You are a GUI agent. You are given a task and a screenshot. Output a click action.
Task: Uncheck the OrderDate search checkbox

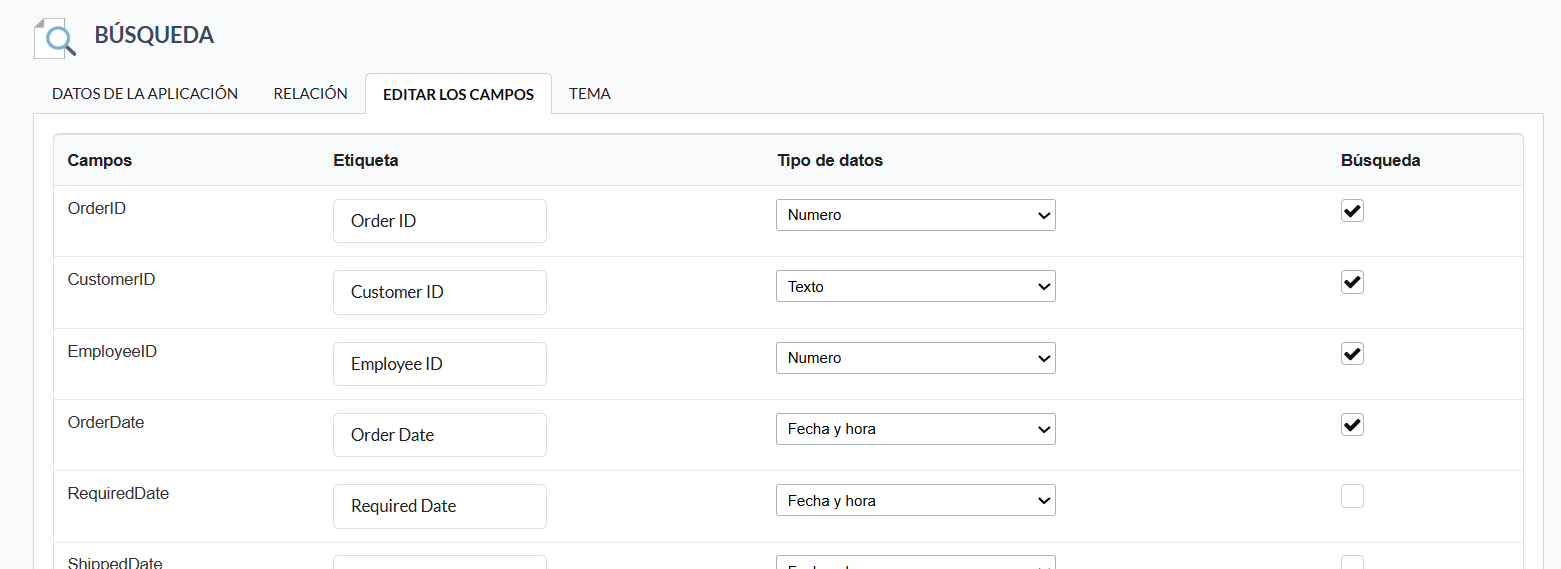pyautogui.click(x=1352, y=425)
